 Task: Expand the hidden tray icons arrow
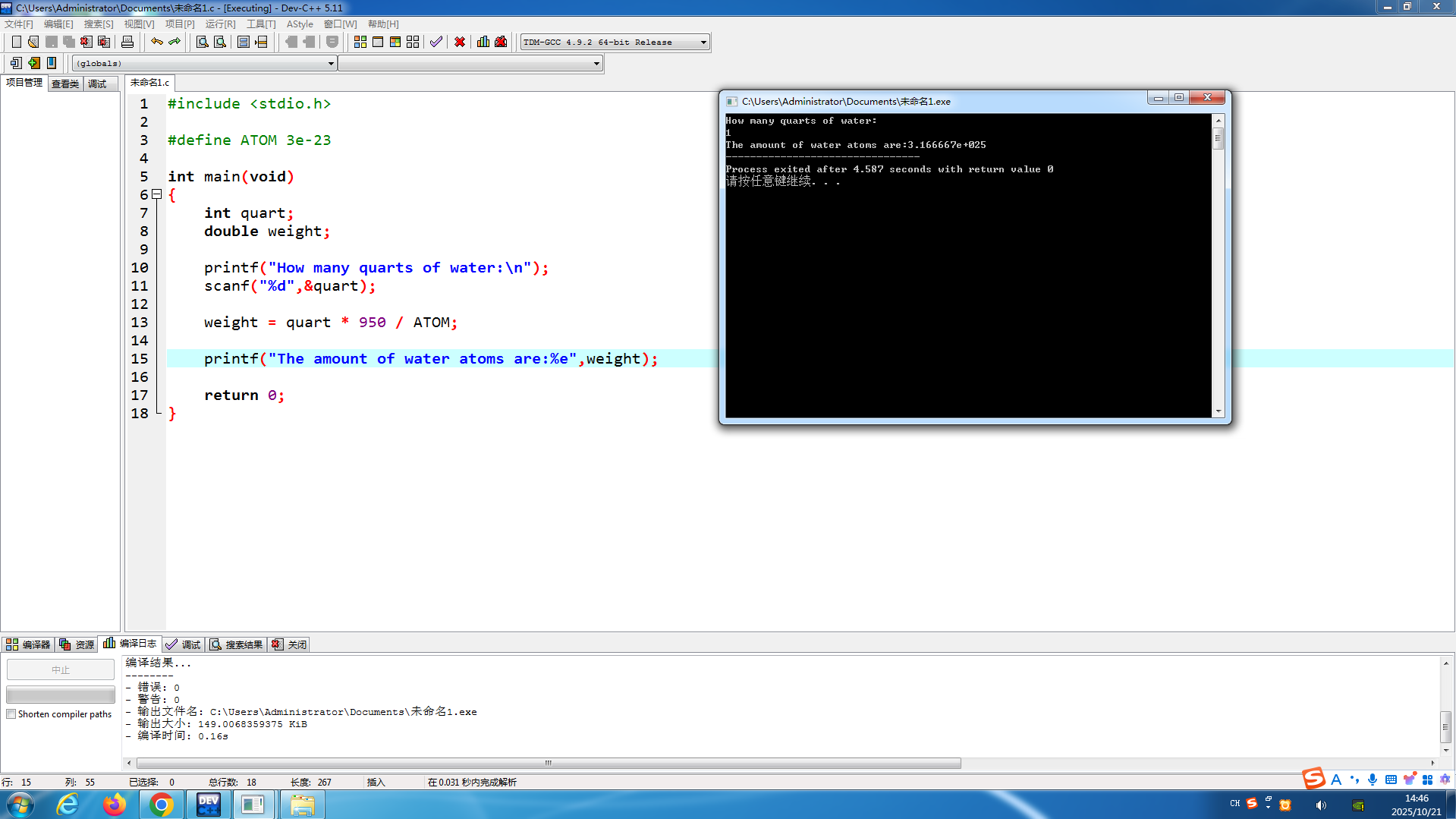[1268, 808]
